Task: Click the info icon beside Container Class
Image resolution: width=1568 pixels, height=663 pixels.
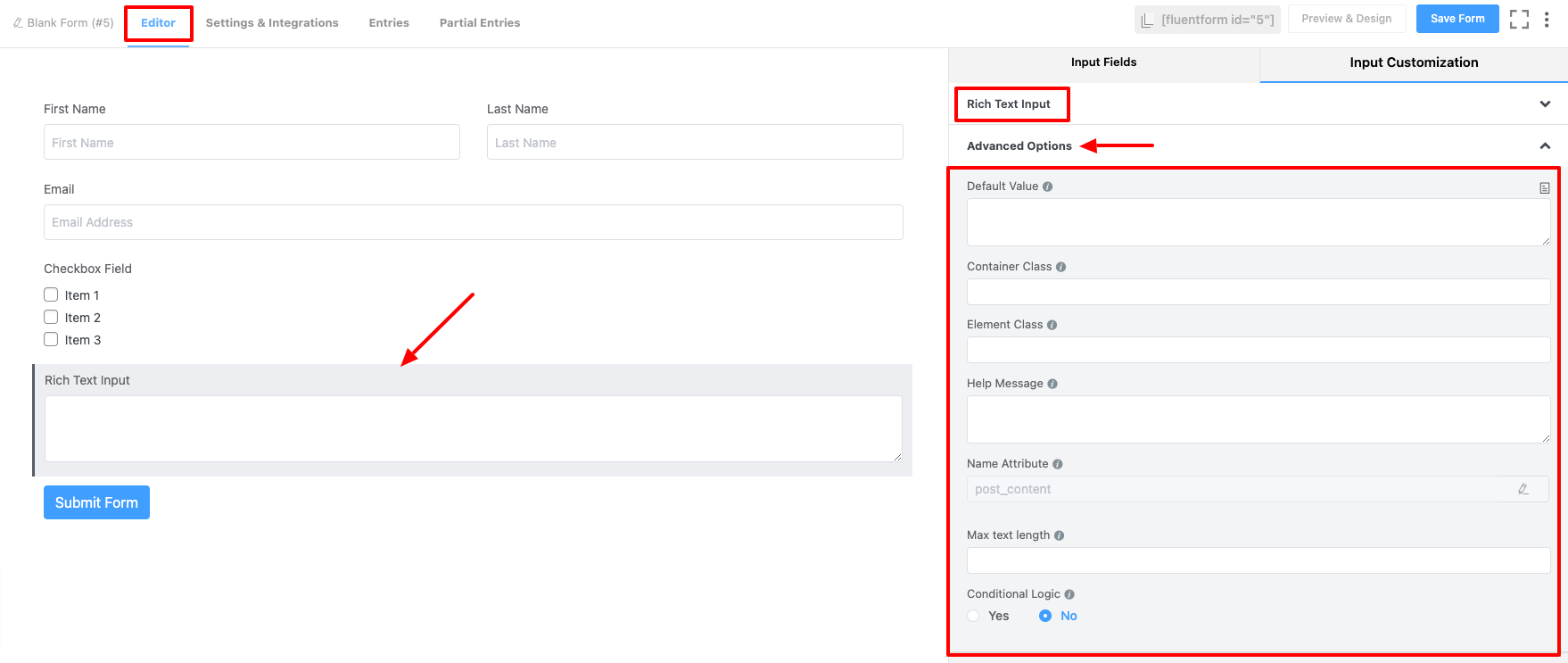Action: pos(1060,267)
